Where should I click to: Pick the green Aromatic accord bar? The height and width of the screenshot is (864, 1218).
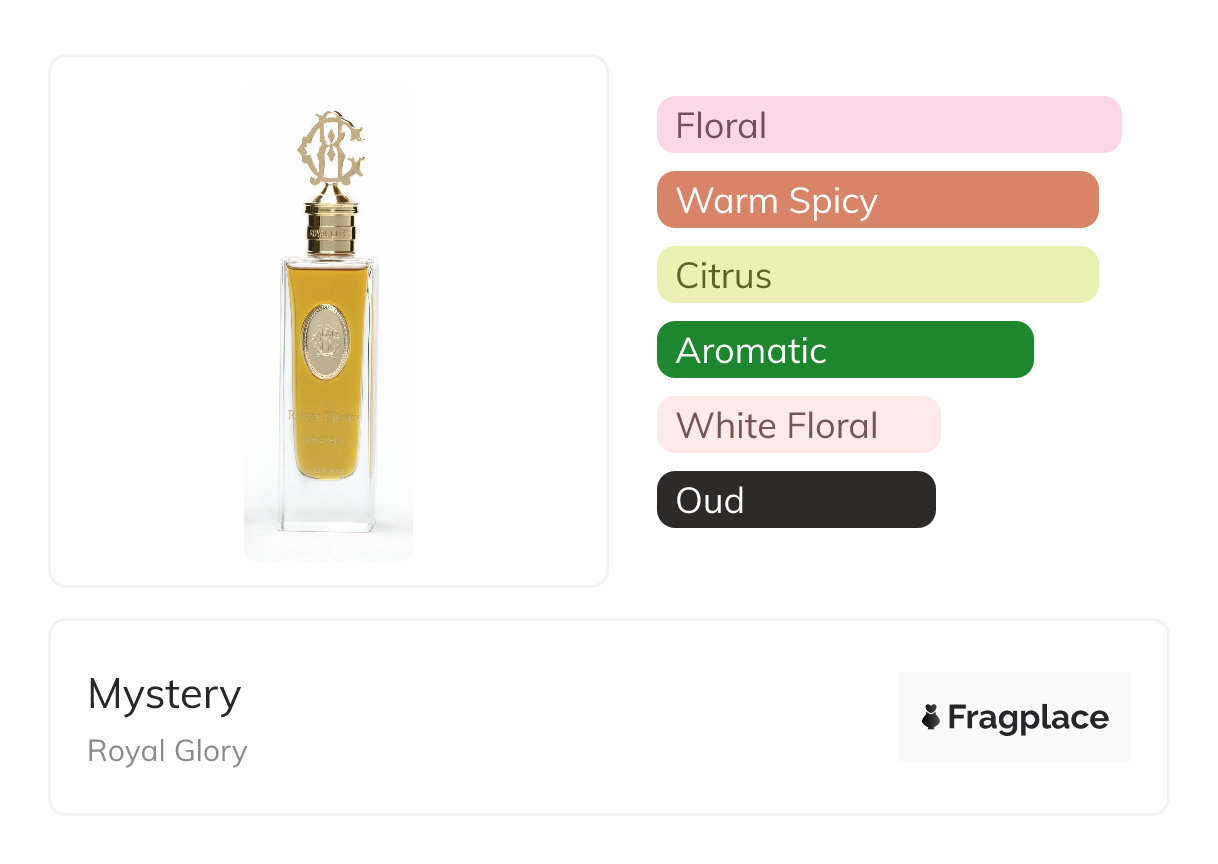844,350
